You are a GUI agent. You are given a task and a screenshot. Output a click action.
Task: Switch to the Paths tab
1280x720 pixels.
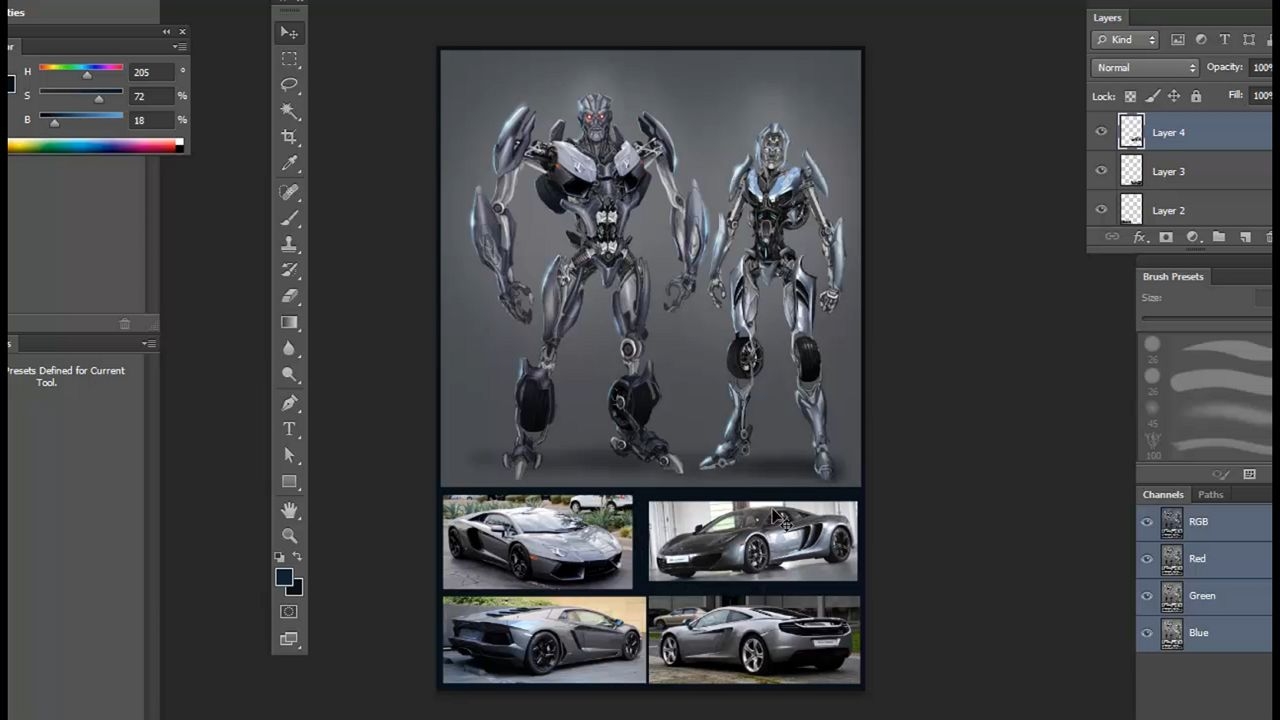pos(1211,495)
